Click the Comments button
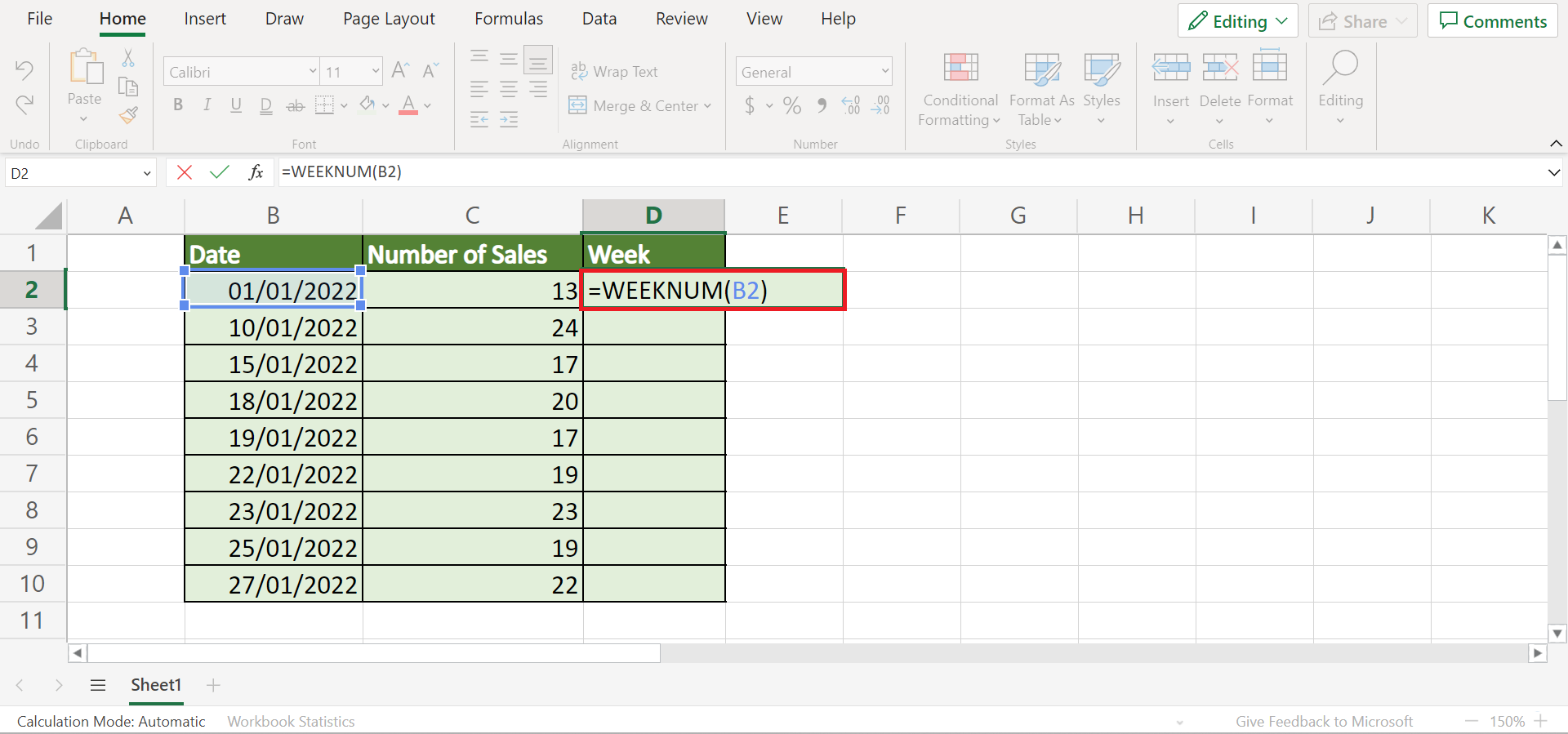The image size is (1568, 734). (1492, 21)
